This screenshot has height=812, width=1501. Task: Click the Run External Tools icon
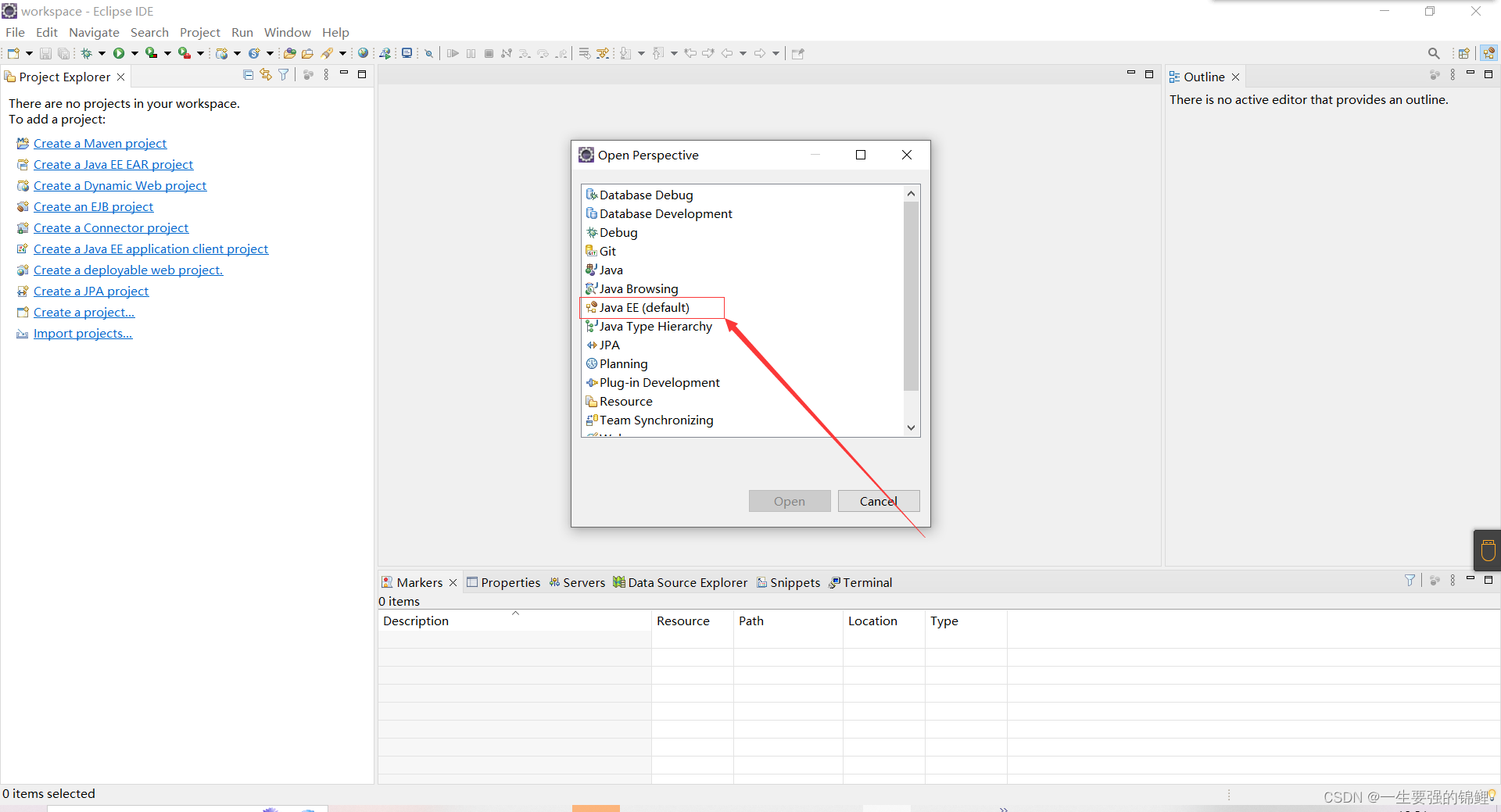(184, 53)
